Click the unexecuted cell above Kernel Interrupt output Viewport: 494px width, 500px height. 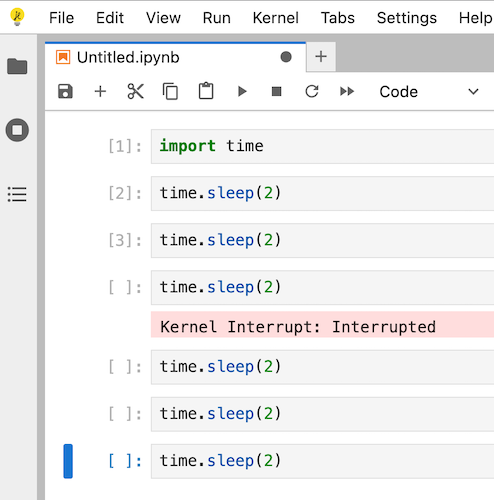click(x=322, y=287)
